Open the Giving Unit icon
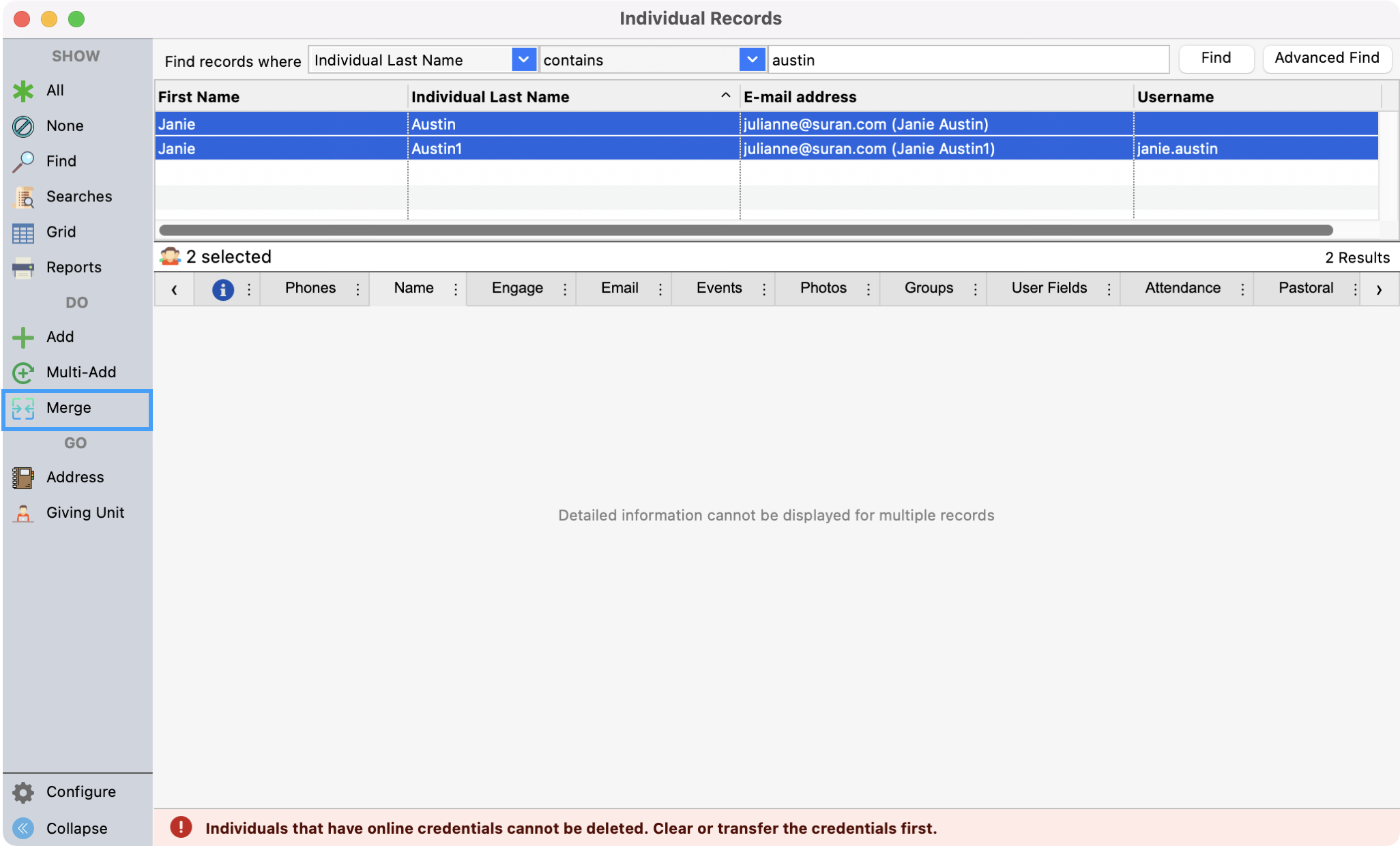This screenshot has height=846, width=1400. [x=23, y=513]
